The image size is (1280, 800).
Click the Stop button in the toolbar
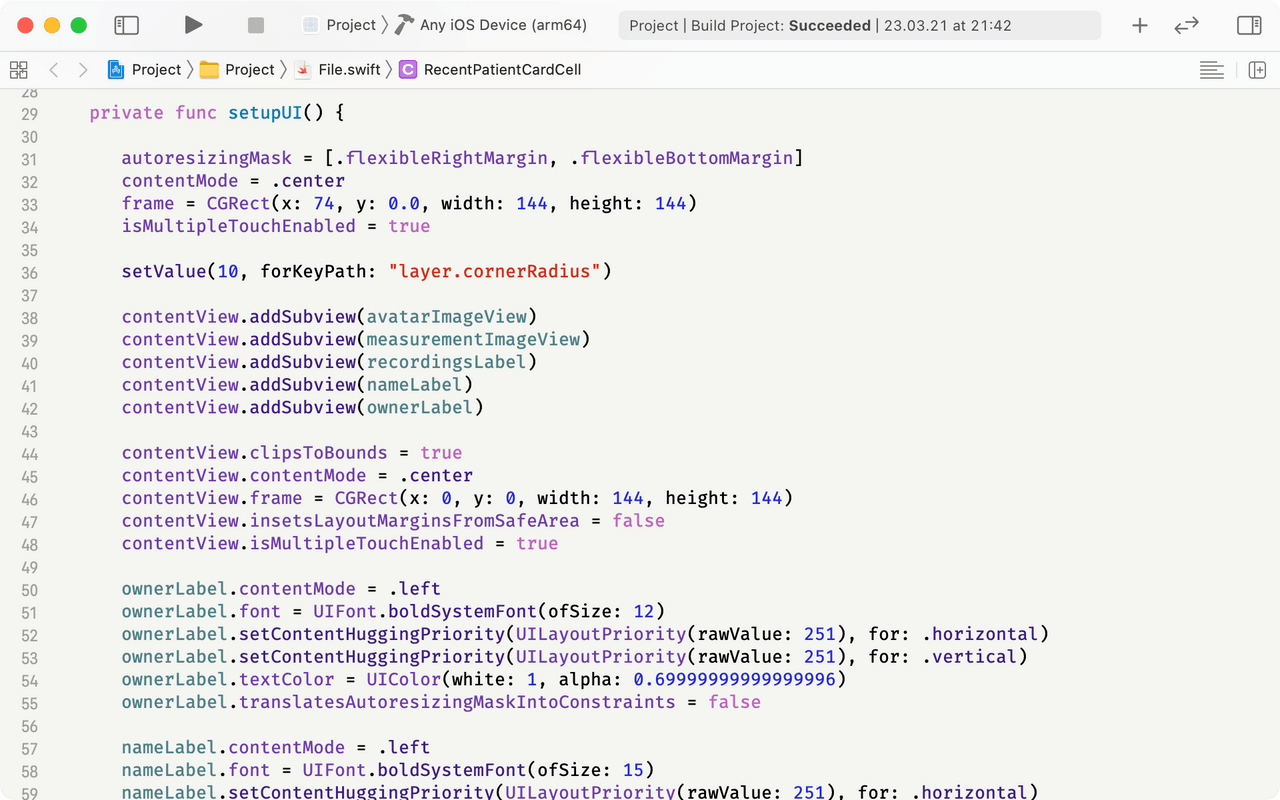click(255, 25)
